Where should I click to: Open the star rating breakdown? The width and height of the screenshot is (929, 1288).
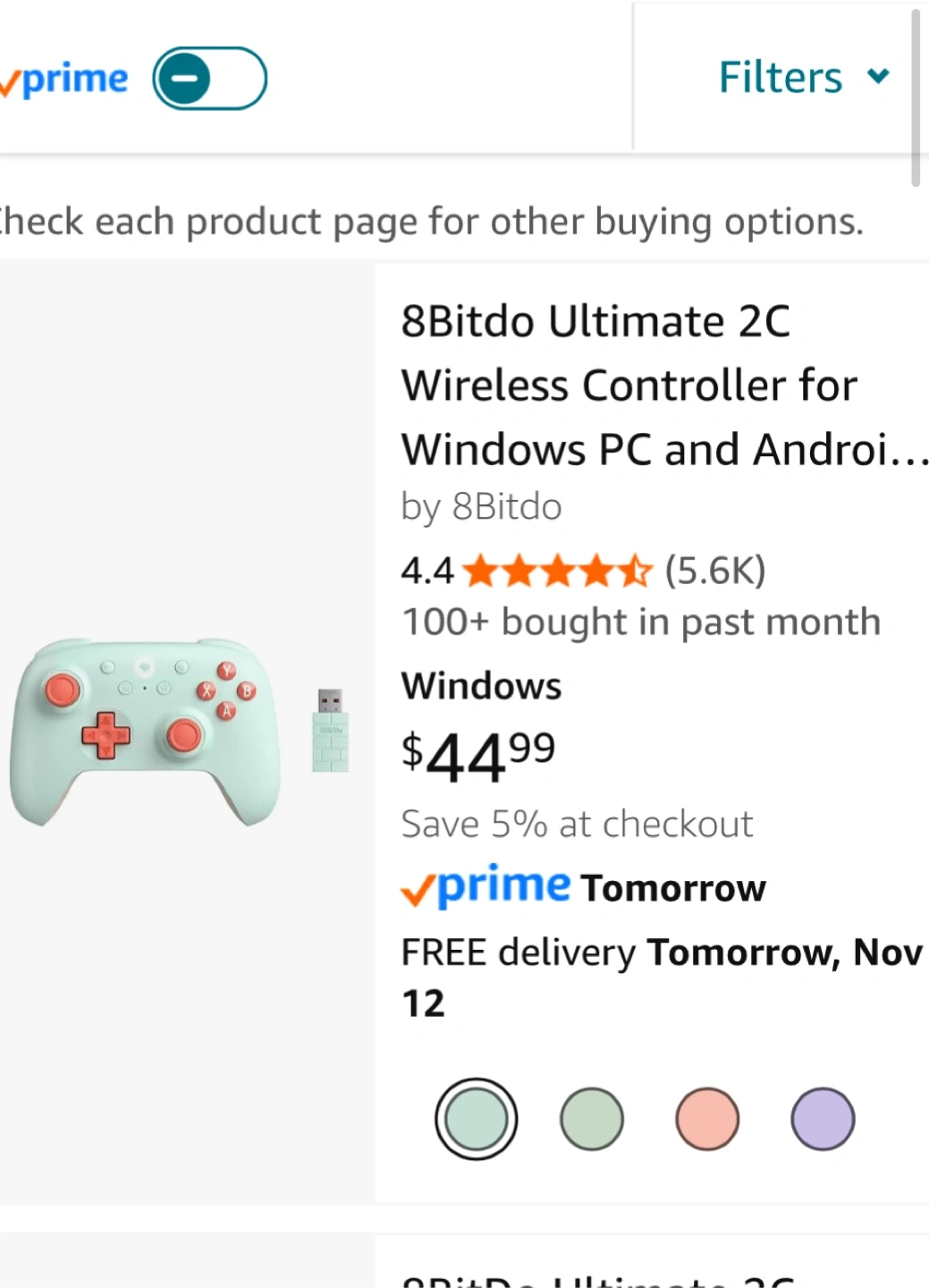558,571
